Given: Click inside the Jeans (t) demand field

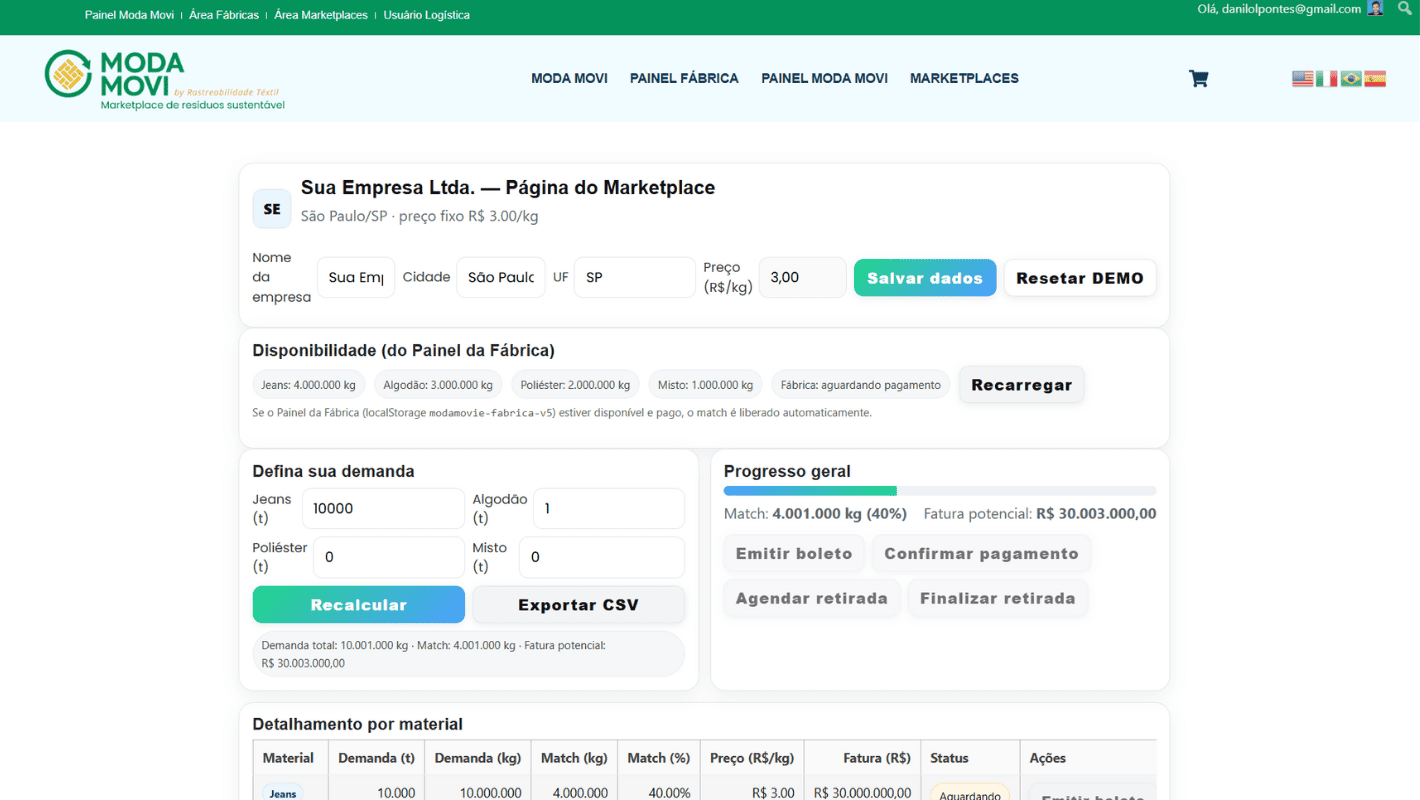Looking at the screenshot, I should [x=383, y=508].
